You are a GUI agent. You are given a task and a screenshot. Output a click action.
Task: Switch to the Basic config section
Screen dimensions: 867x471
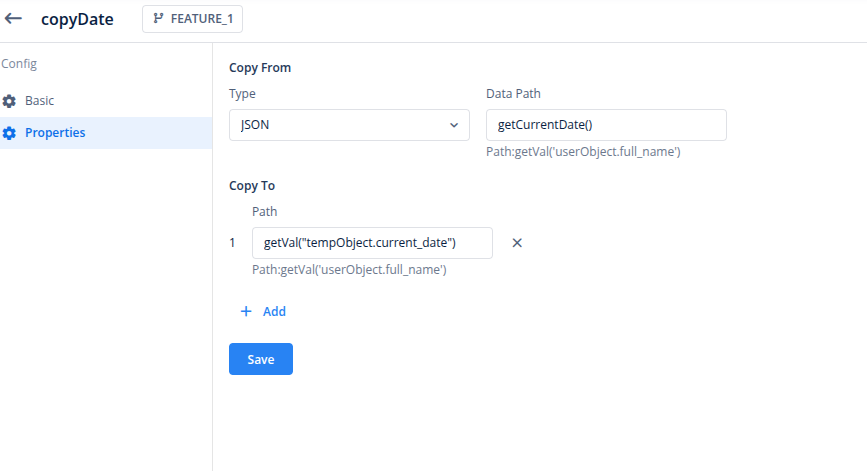[x=40, y=101]
